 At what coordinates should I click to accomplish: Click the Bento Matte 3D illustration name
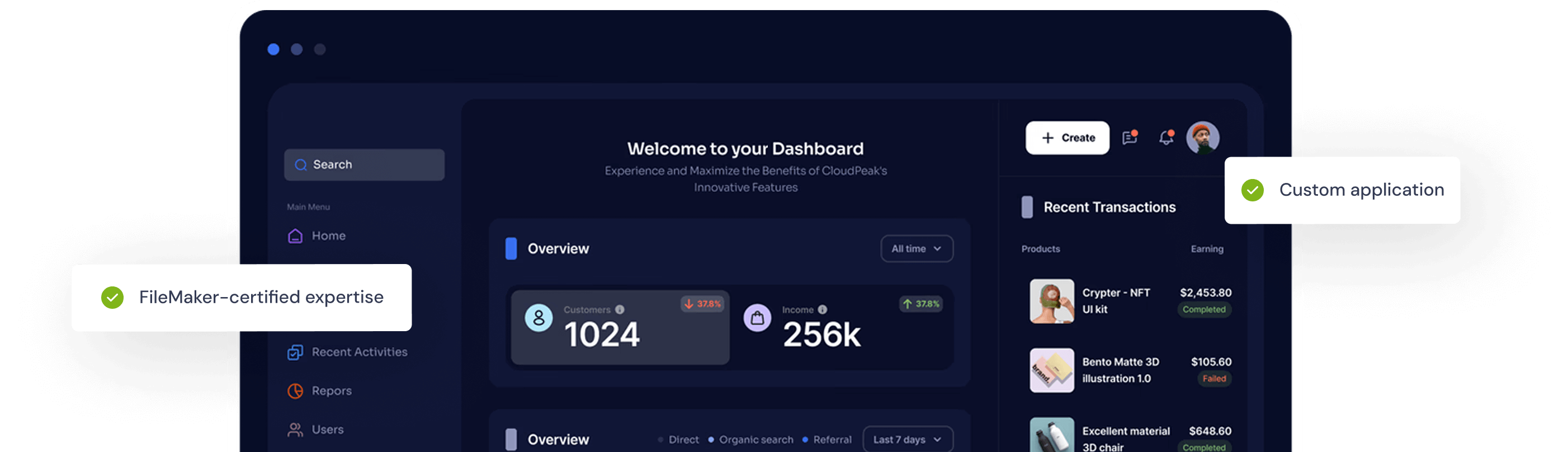pos(1121,370)
